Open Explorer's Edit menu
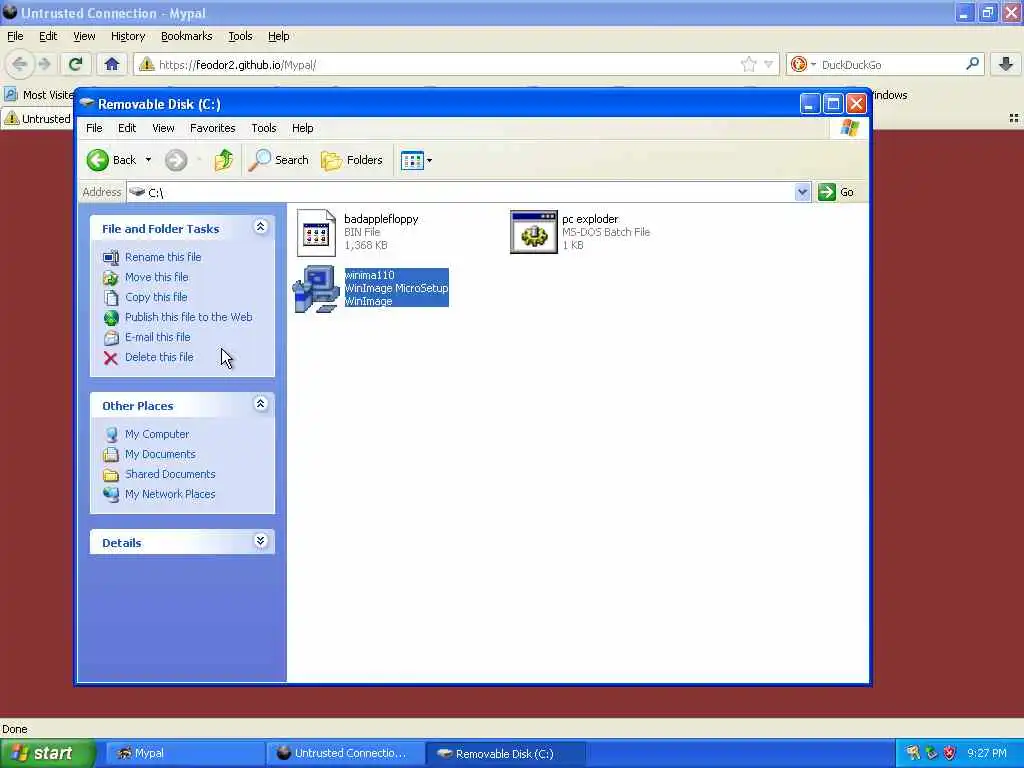This screenshot has height=768, width=1024. coord(127,128)
